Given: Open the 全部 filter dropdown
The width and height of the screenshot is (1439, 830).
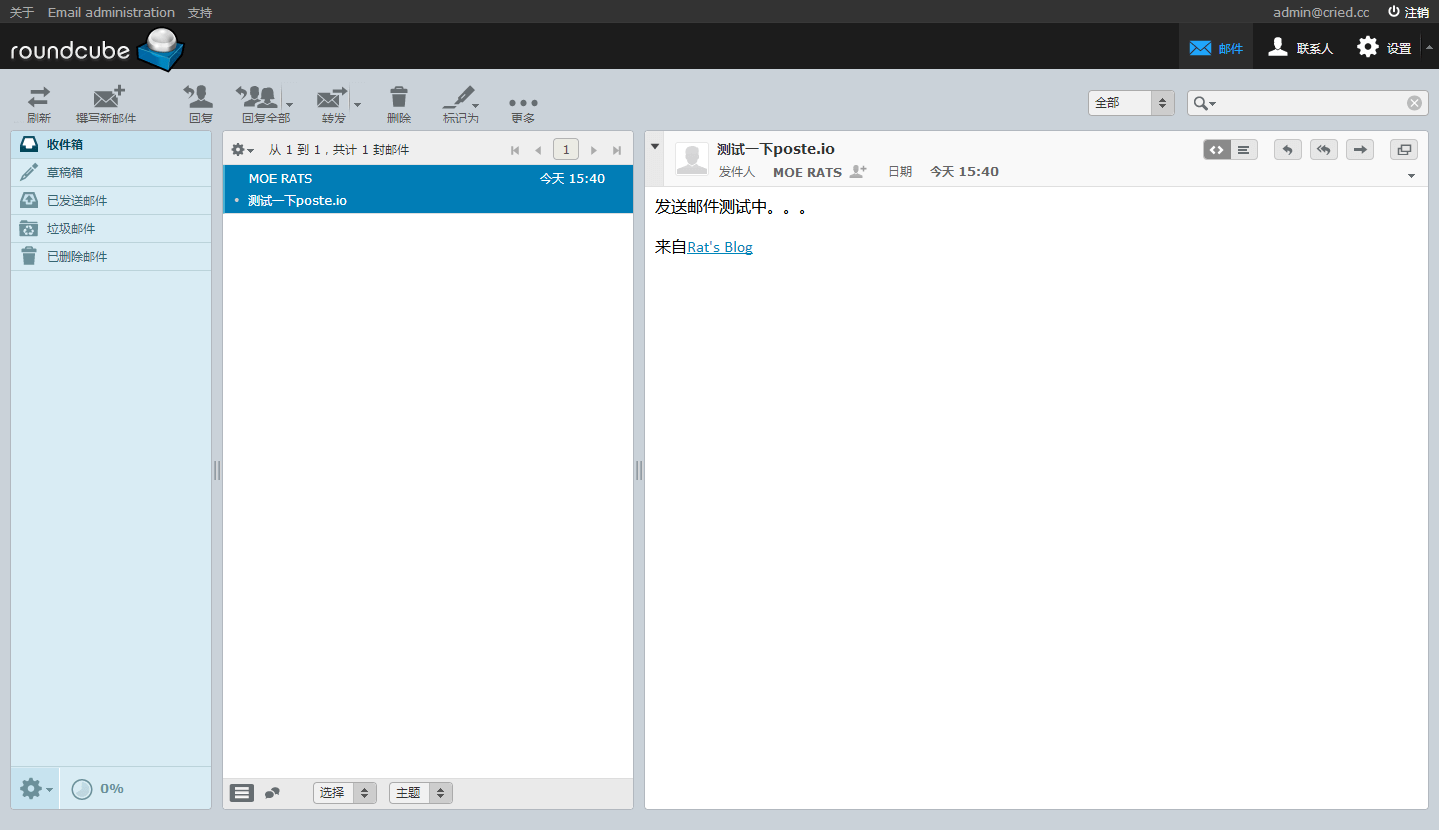Looking at the screenshot, I should [1131, 103].
